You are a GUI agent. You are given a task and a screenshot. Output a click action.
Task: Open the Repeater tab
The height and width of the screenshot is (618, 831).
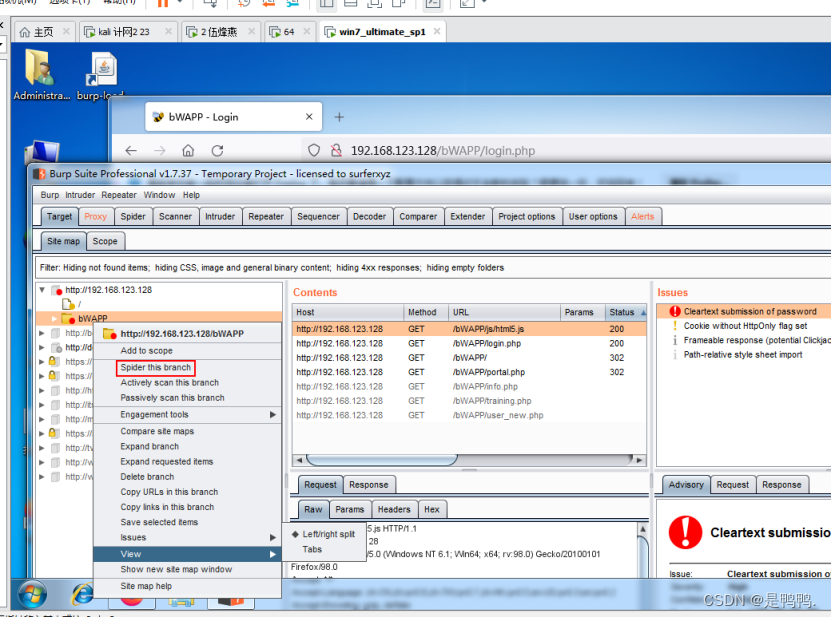click(266, 216)
